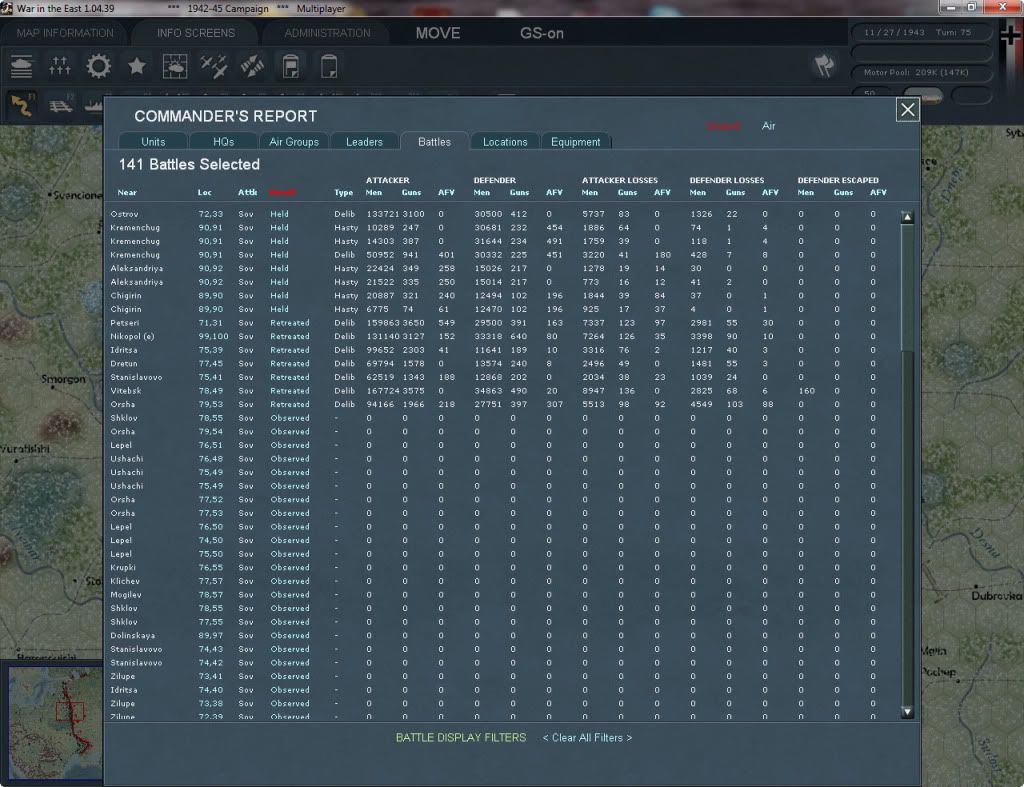Screen dimensions: 1024x787
Task: Open BATTLE DISPLAY FILTERS
Action: (461, 737)
